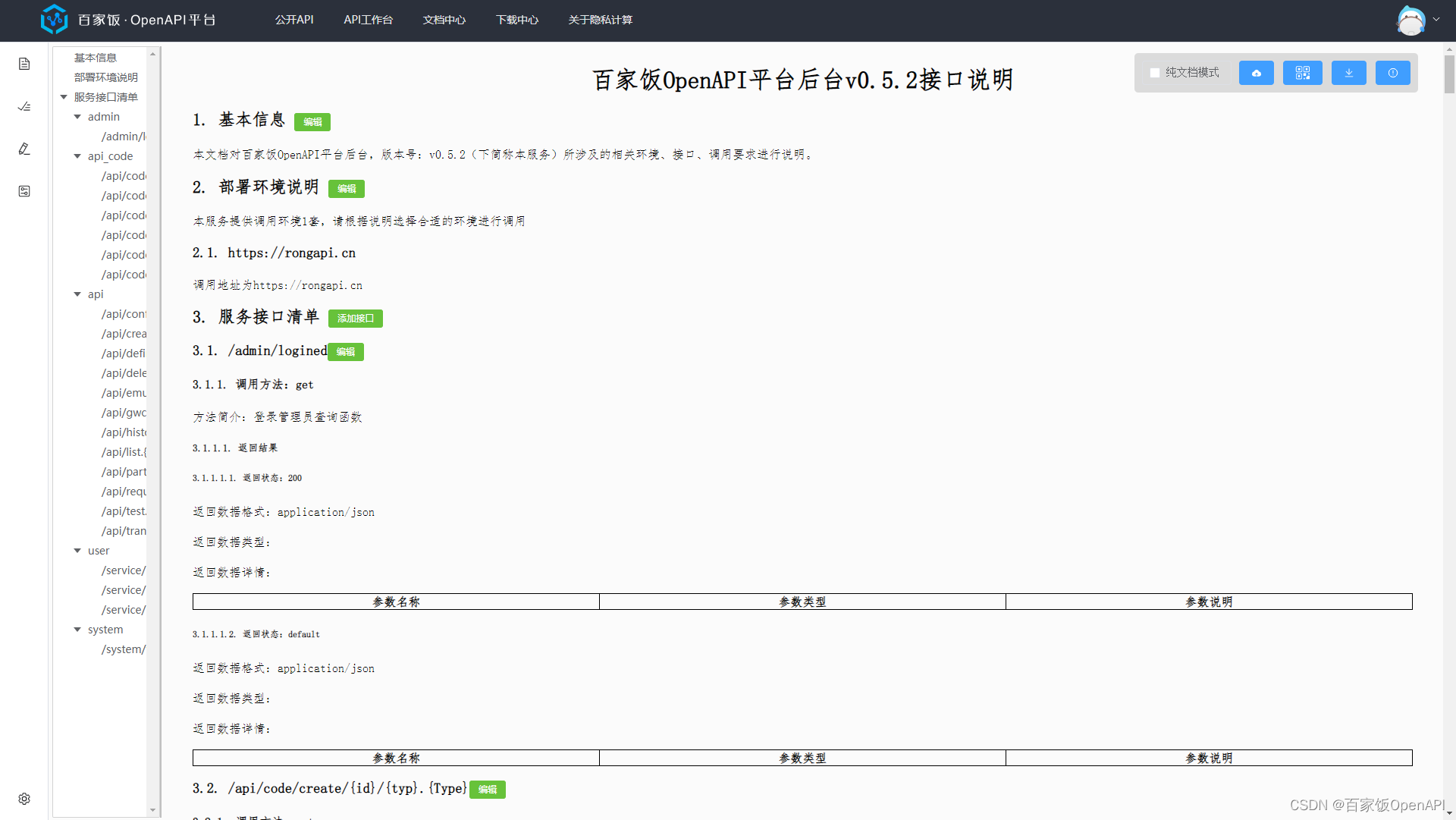Click the 3. 服务接口清单 heading
The height and width of the screenshot is (820, 1456).
point(256,317)
